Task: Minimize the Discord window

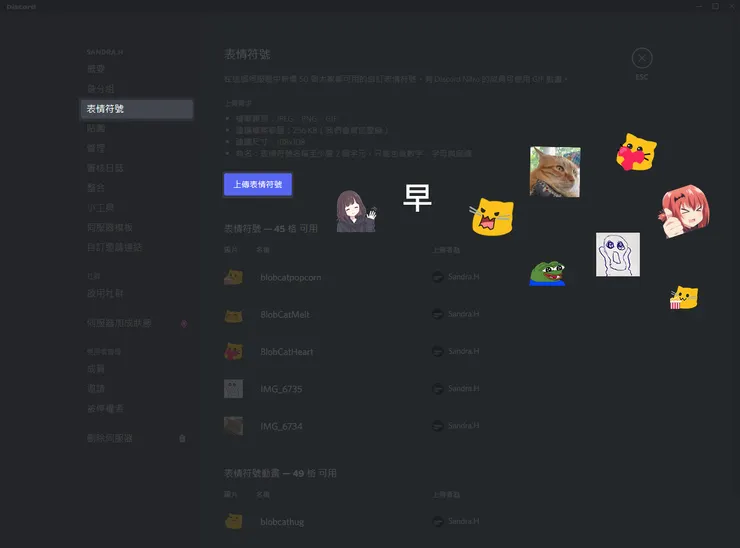Action: (x=699, y=6)
